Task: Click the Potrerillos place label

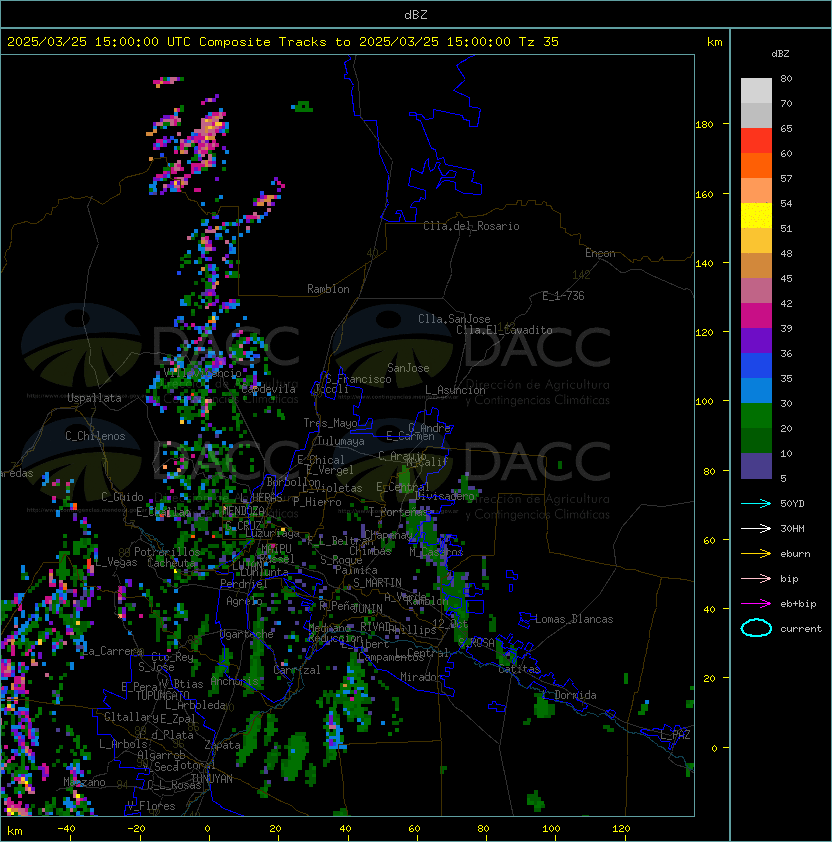Action: click(x=167, y=552)
